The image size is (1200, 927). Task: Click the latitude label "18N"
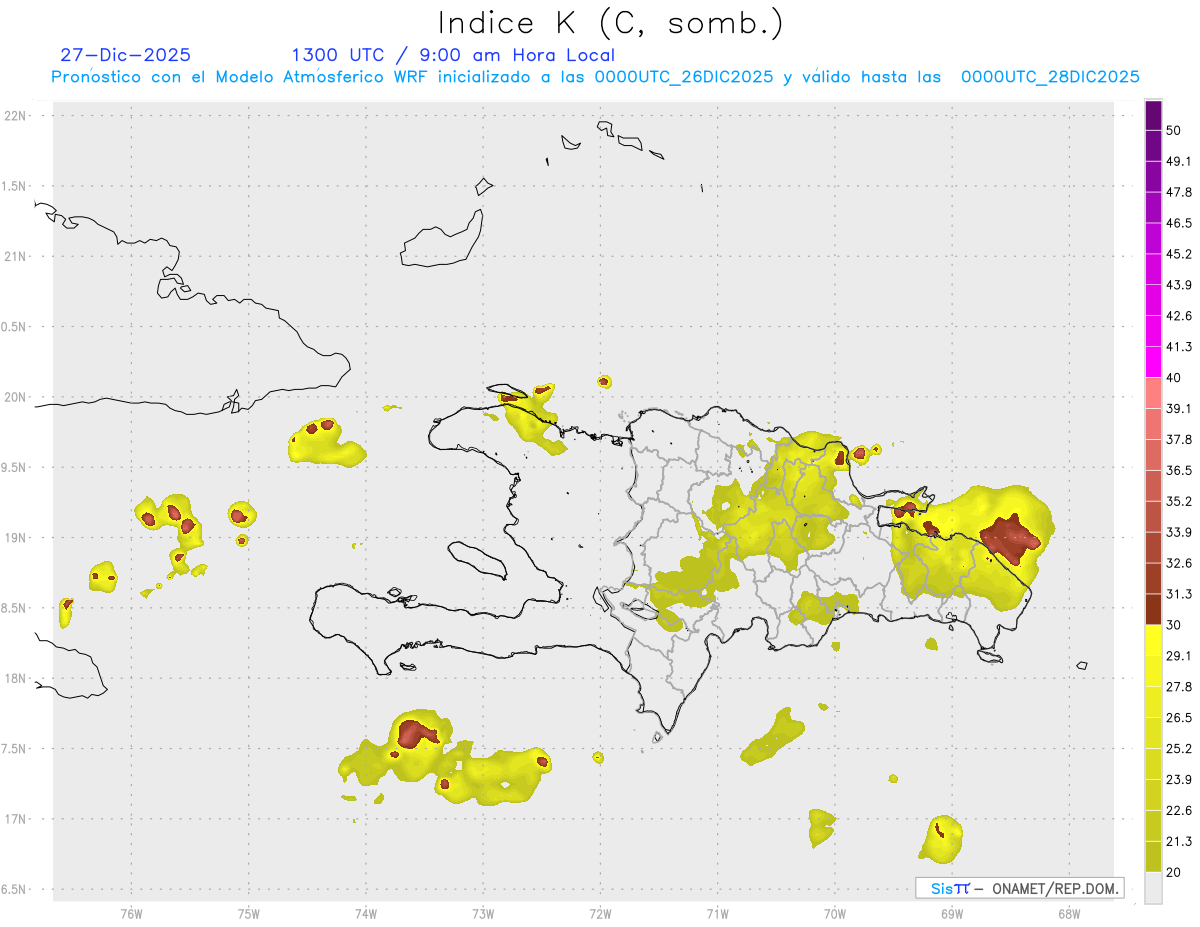coord(15,678)
